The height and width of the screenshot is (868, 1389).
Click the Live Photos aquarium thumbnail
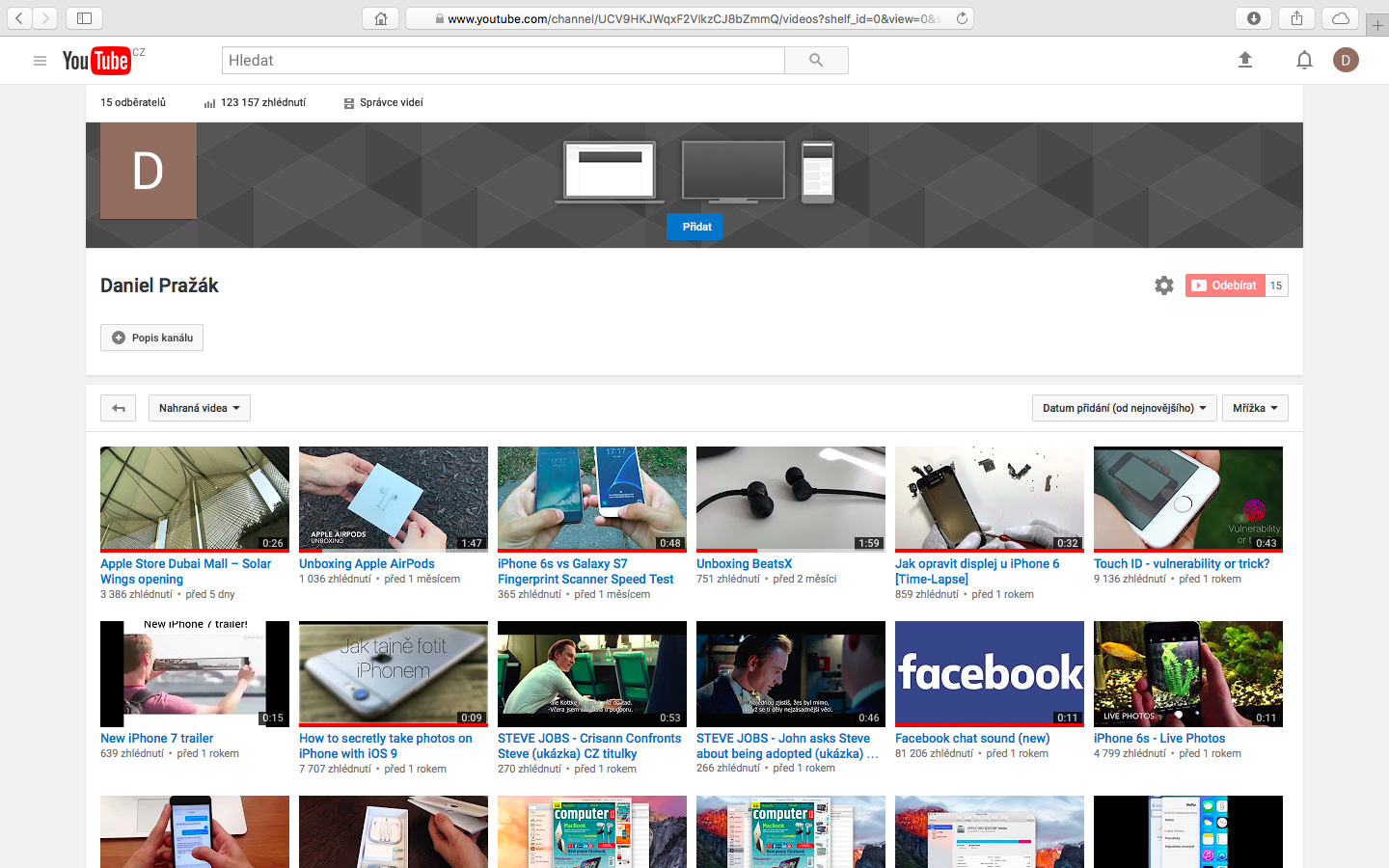[1188, 674]
